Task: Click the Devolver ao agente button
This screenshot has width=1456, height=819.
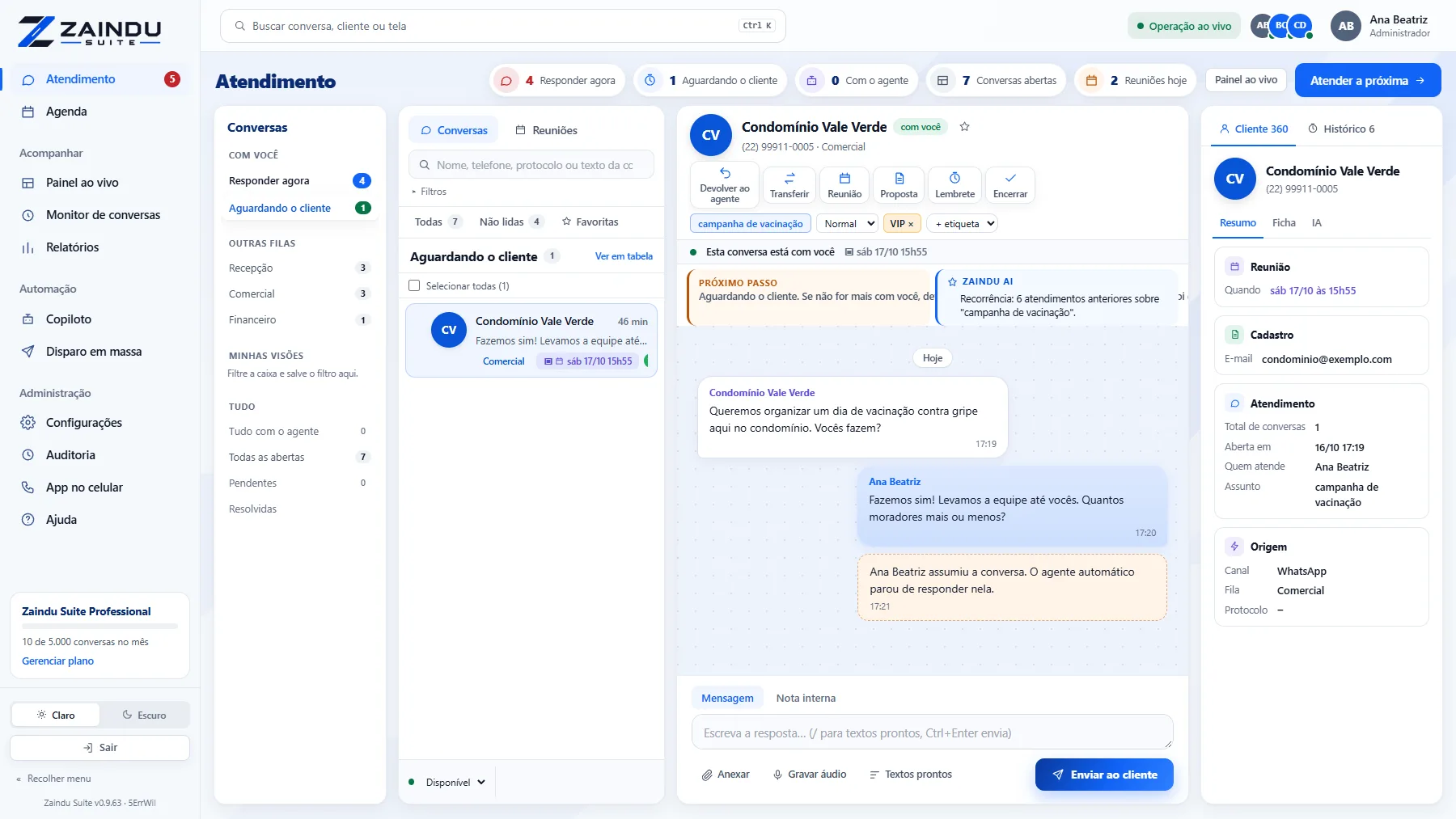Action: (725, 184)
